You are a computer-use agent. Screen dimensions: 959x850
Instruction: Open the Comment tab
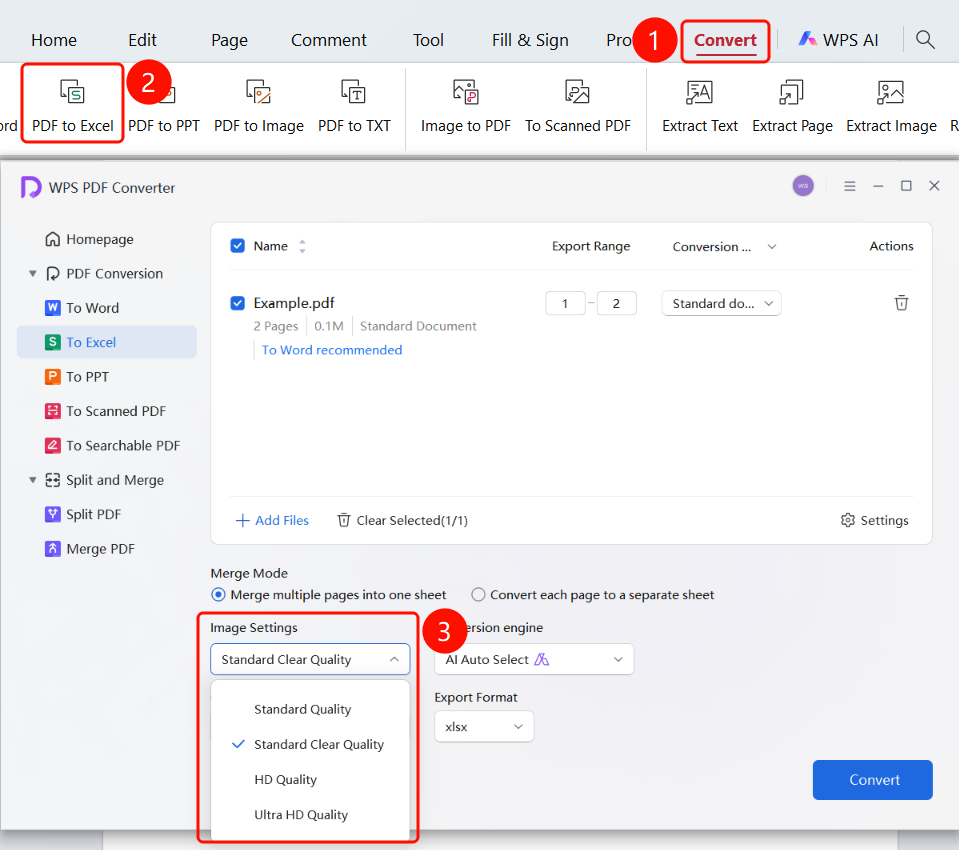[328, 40]
